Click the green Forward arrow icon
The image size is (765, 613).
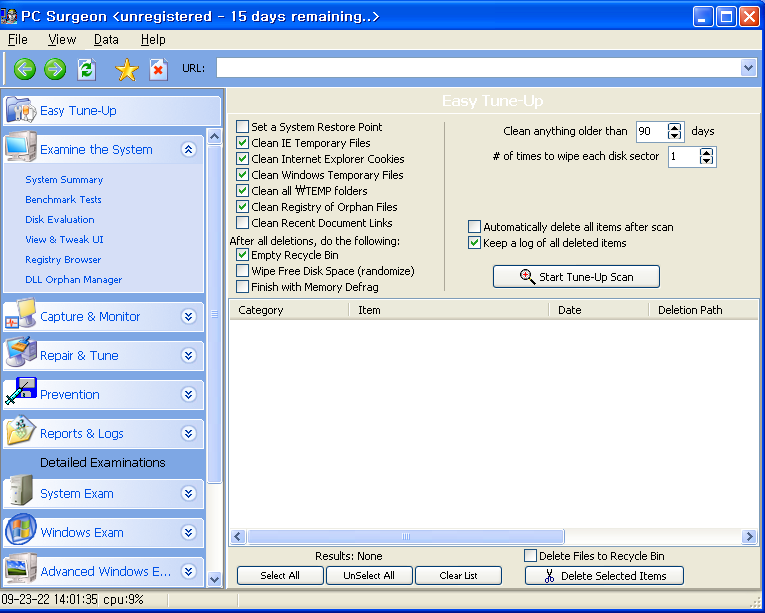[55, 69]
